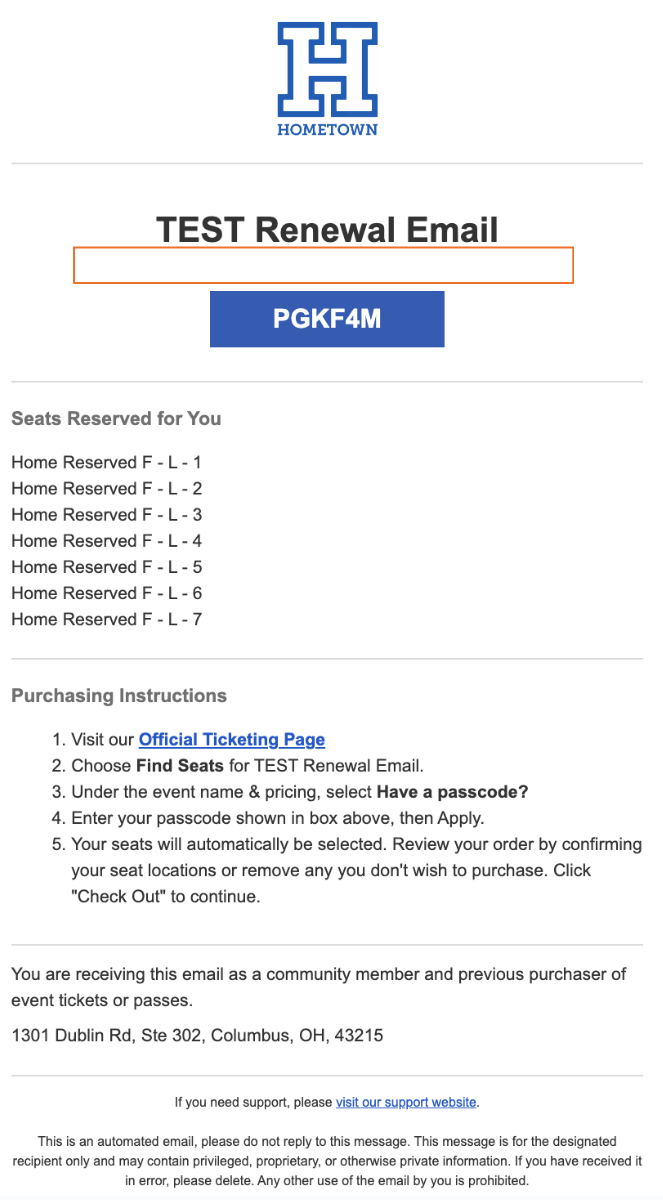The height and width of the screenshot is (1200, 663).
Task: Click the TEST Renewal Email heading
Action: coord(327,230)
